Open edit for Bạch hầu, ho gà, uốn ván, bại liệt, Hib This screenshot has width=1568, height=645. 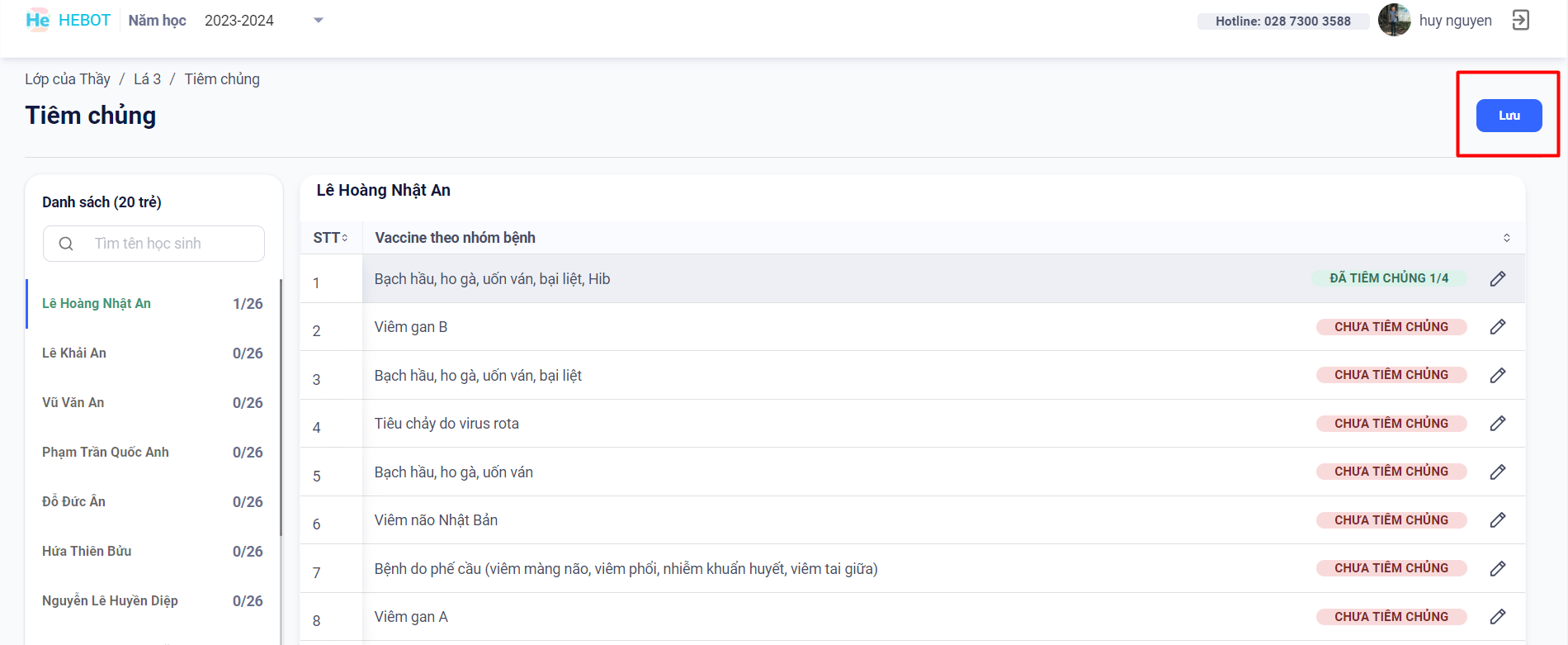tap(1498, 279)
